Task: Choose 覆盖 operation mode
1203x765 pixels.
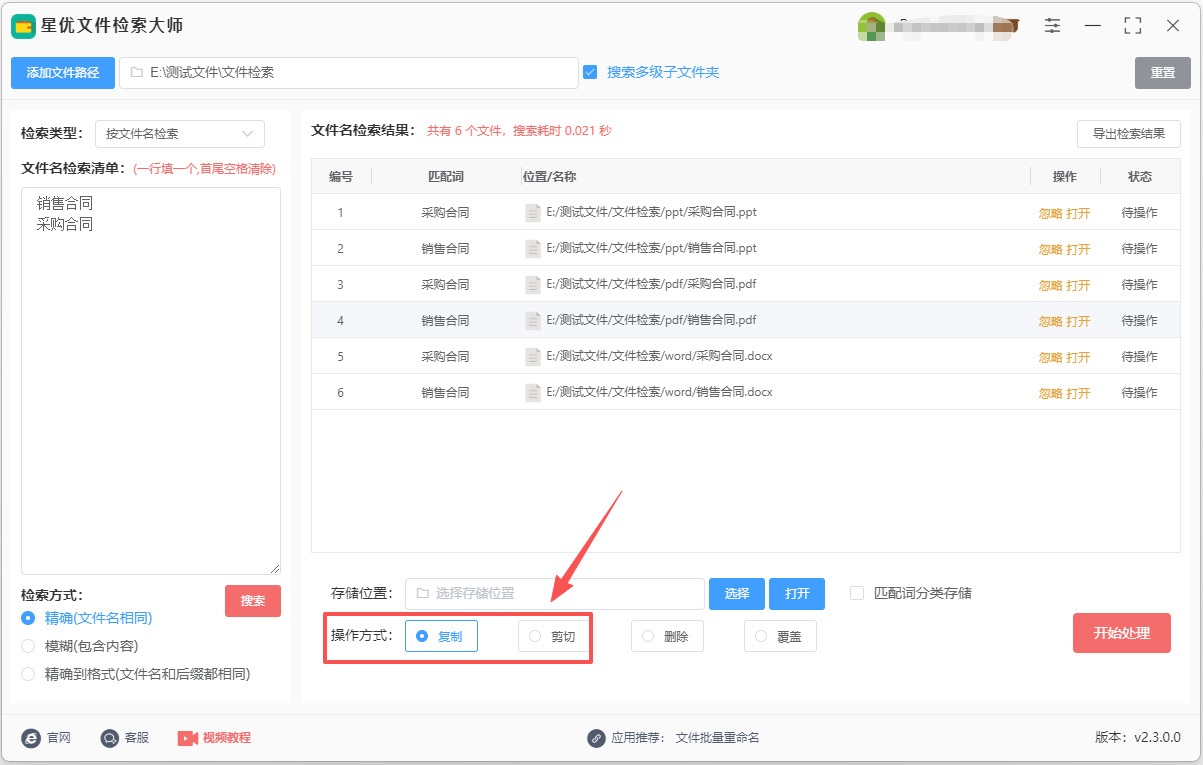Action: point(780,636)
